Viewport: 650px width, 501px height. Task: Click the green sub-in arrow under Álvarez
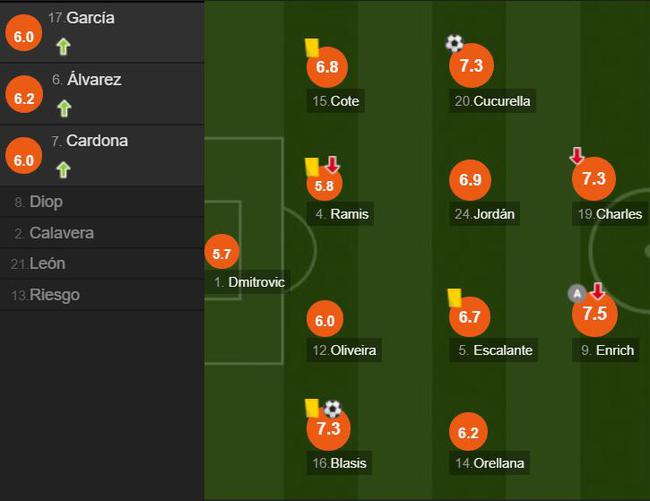[64, 109]
